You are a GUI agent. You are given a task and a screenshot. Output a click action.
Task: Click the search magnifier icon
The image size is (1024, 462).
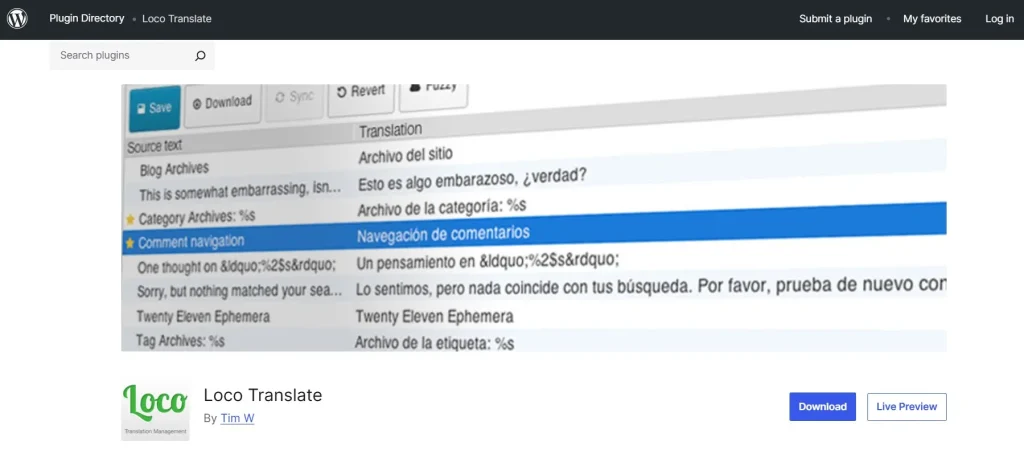(x=200, y=56)
